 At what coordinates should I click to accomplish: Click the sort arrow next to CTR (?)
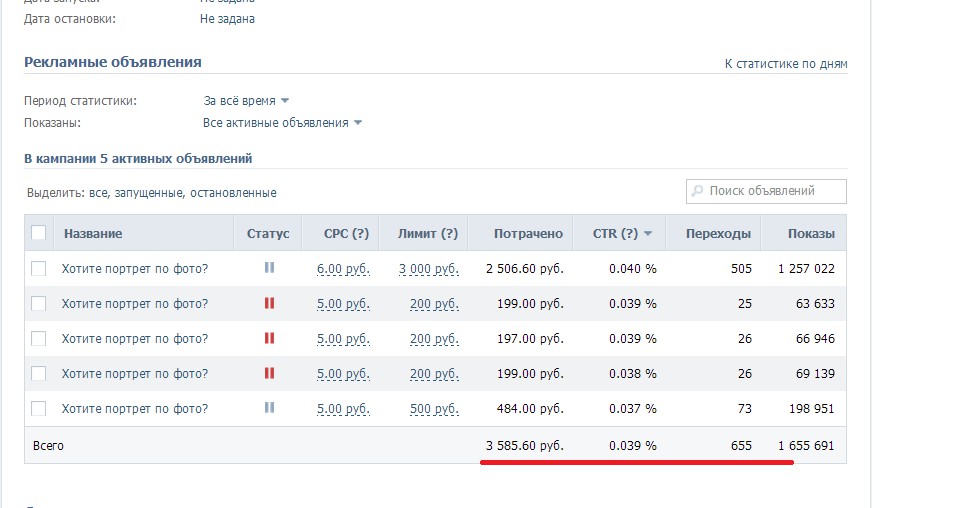tap(648, 234)
